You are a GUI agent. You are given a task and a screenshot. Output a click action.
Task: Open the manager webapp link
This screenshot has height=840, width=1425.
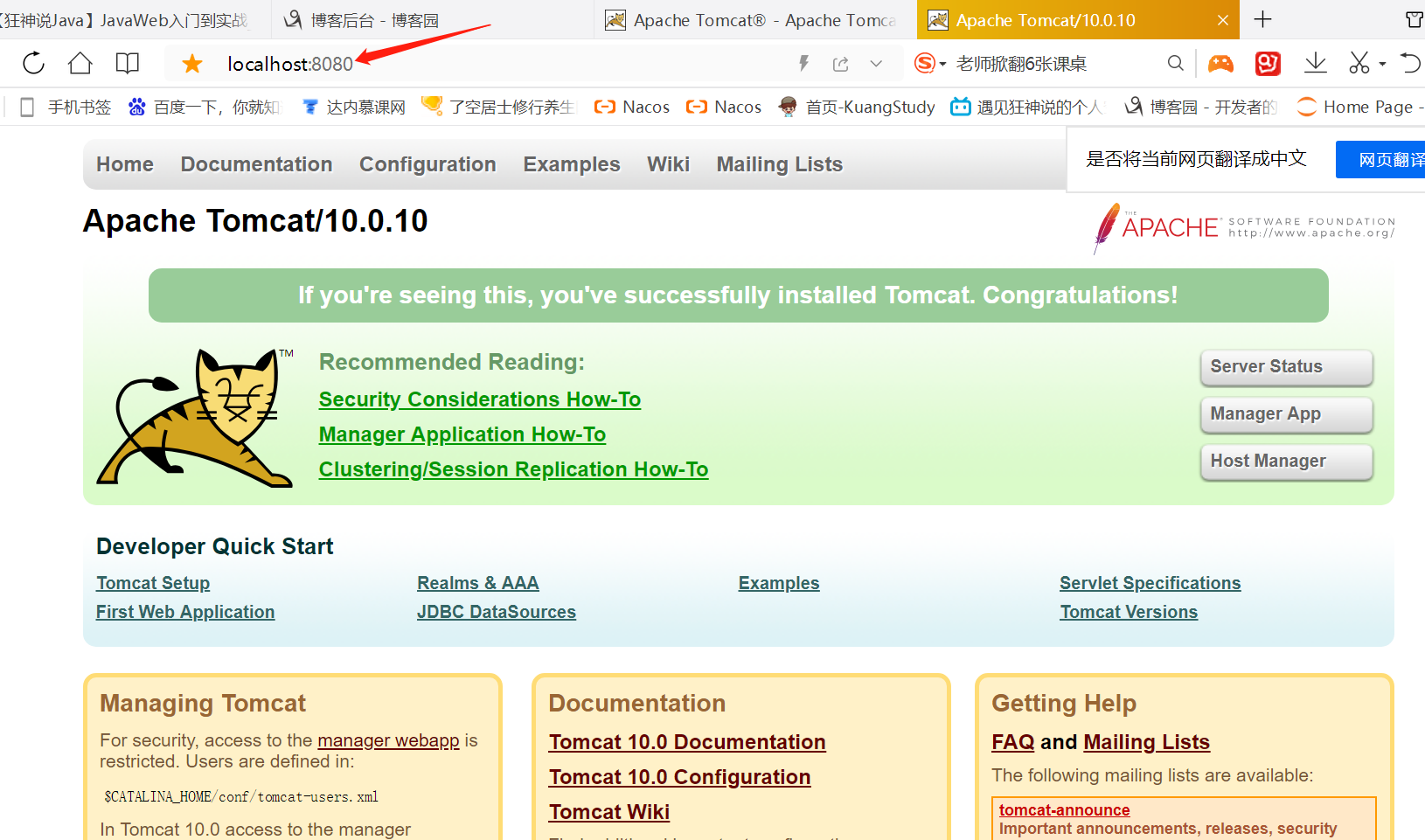[388, 740]
